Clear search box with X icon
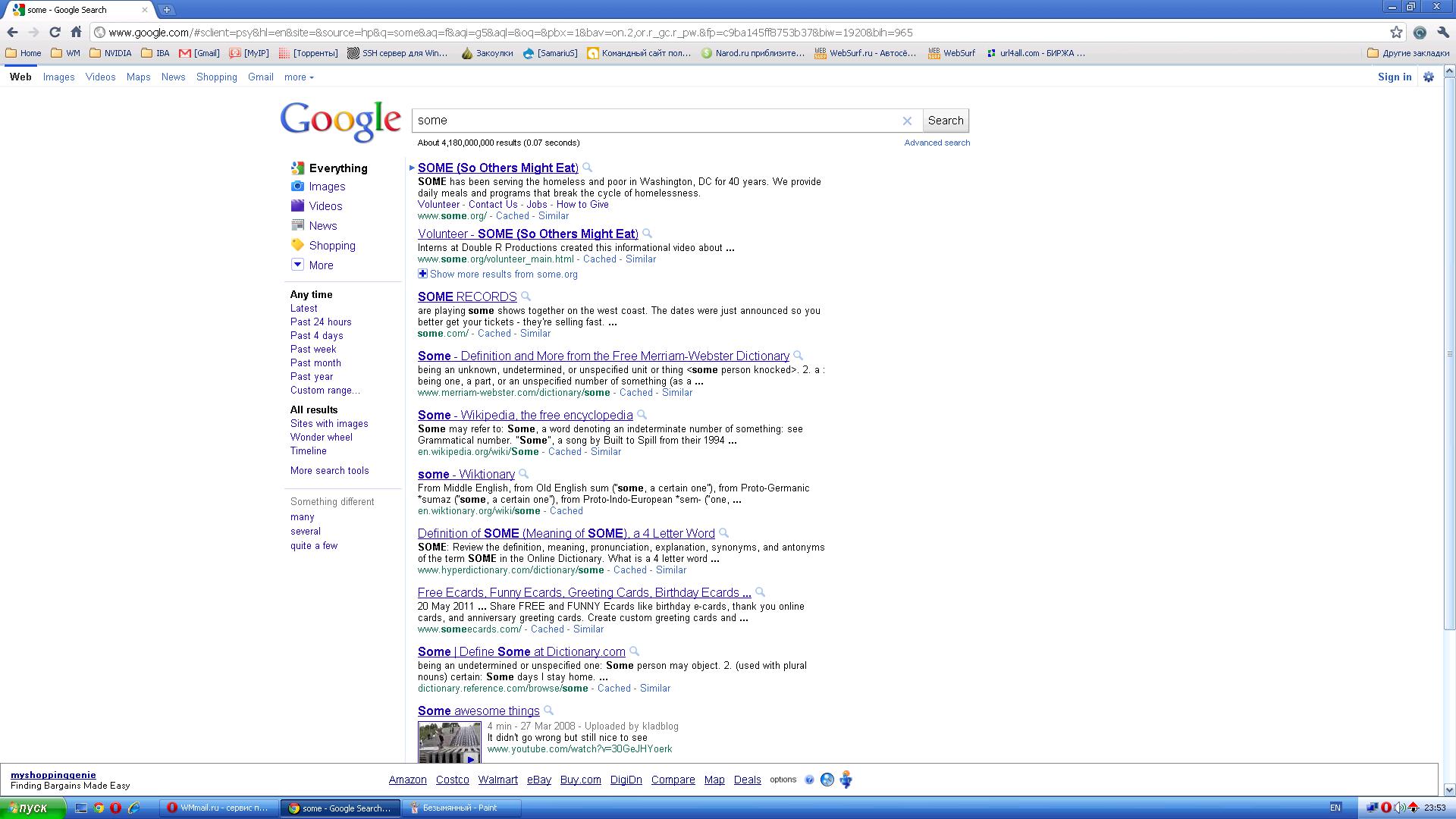The image size is (1456, 819). pos(907,121)
